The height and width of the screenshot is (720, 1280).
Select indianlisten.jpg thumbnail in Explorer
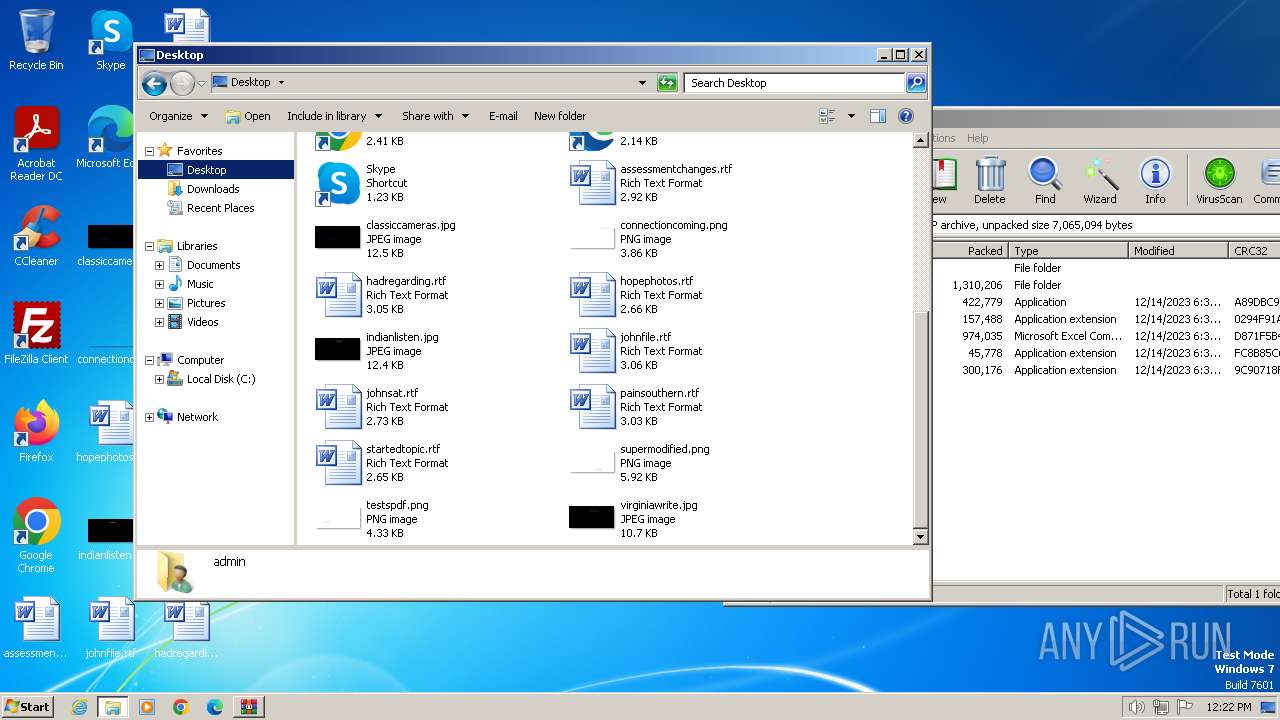pos(338,349)
